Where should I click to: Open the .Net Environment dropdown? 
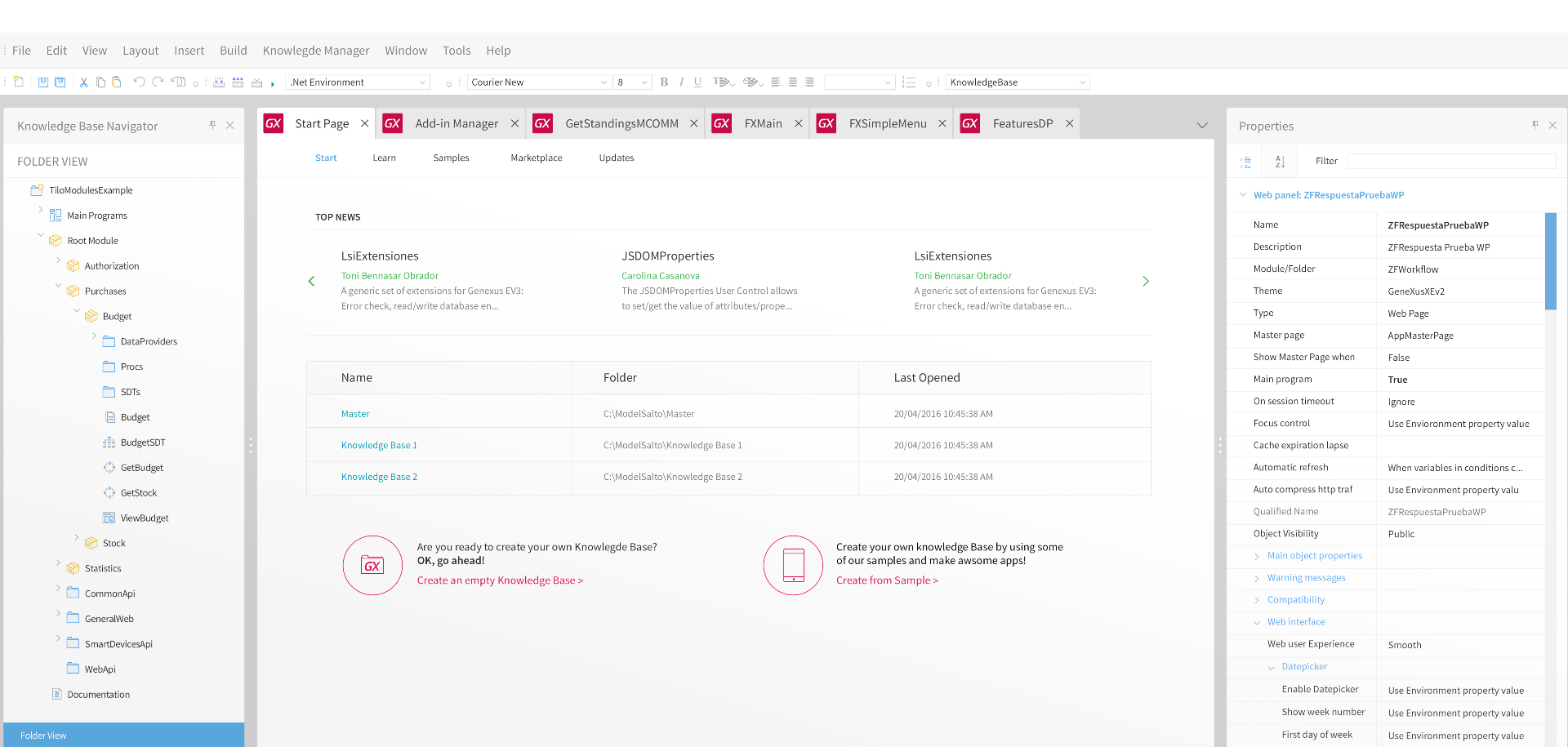[x=422, y=82]
